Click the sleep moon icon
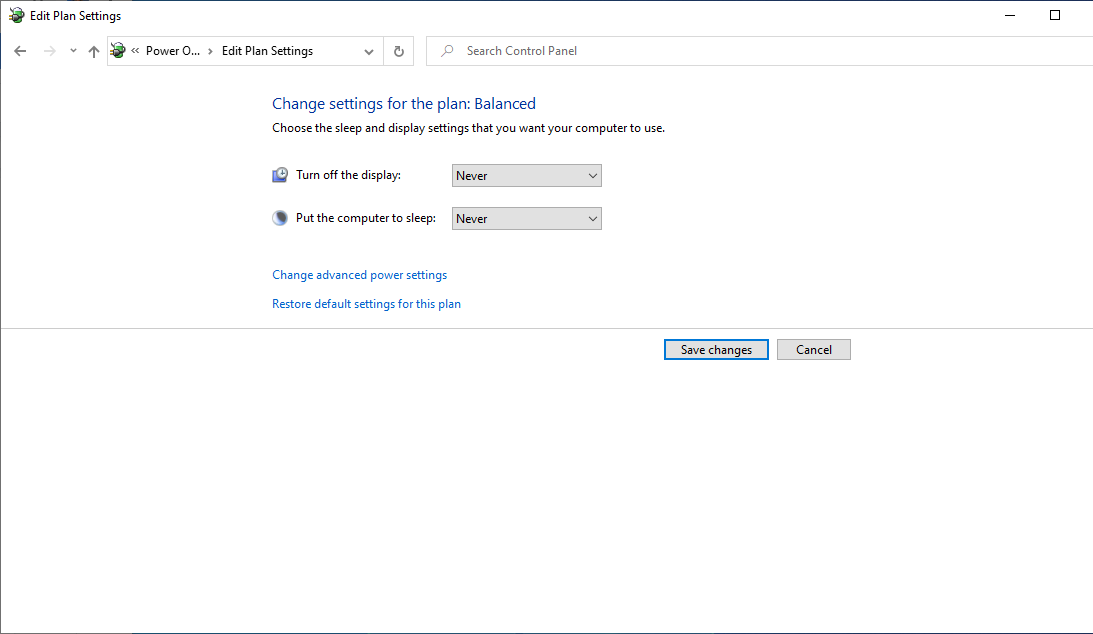 (x=280, y=218)
